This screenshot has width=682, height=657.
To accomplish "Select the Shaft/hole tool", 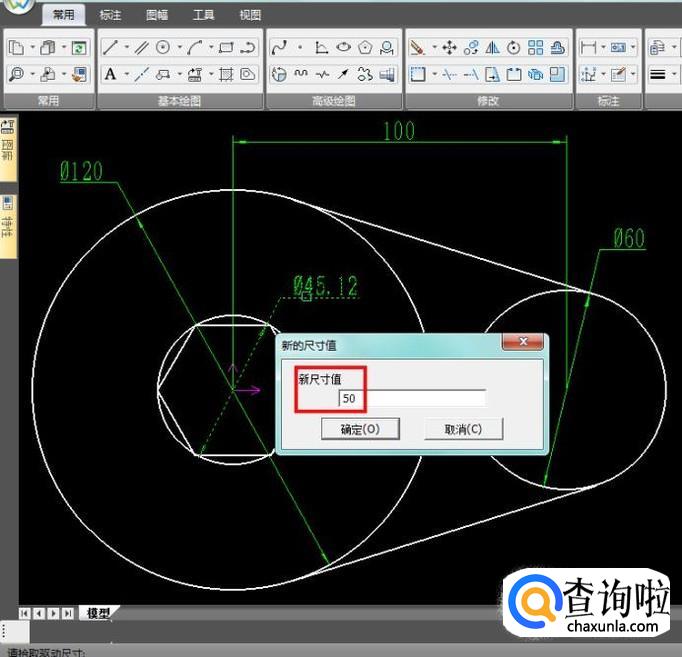I will (x=387, y=74).
